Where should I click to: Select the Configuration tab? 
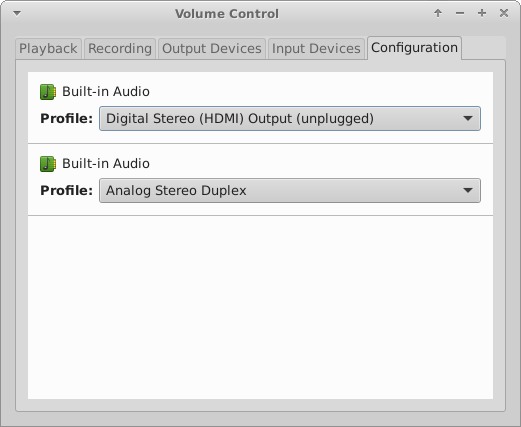[x=414, y=48]
